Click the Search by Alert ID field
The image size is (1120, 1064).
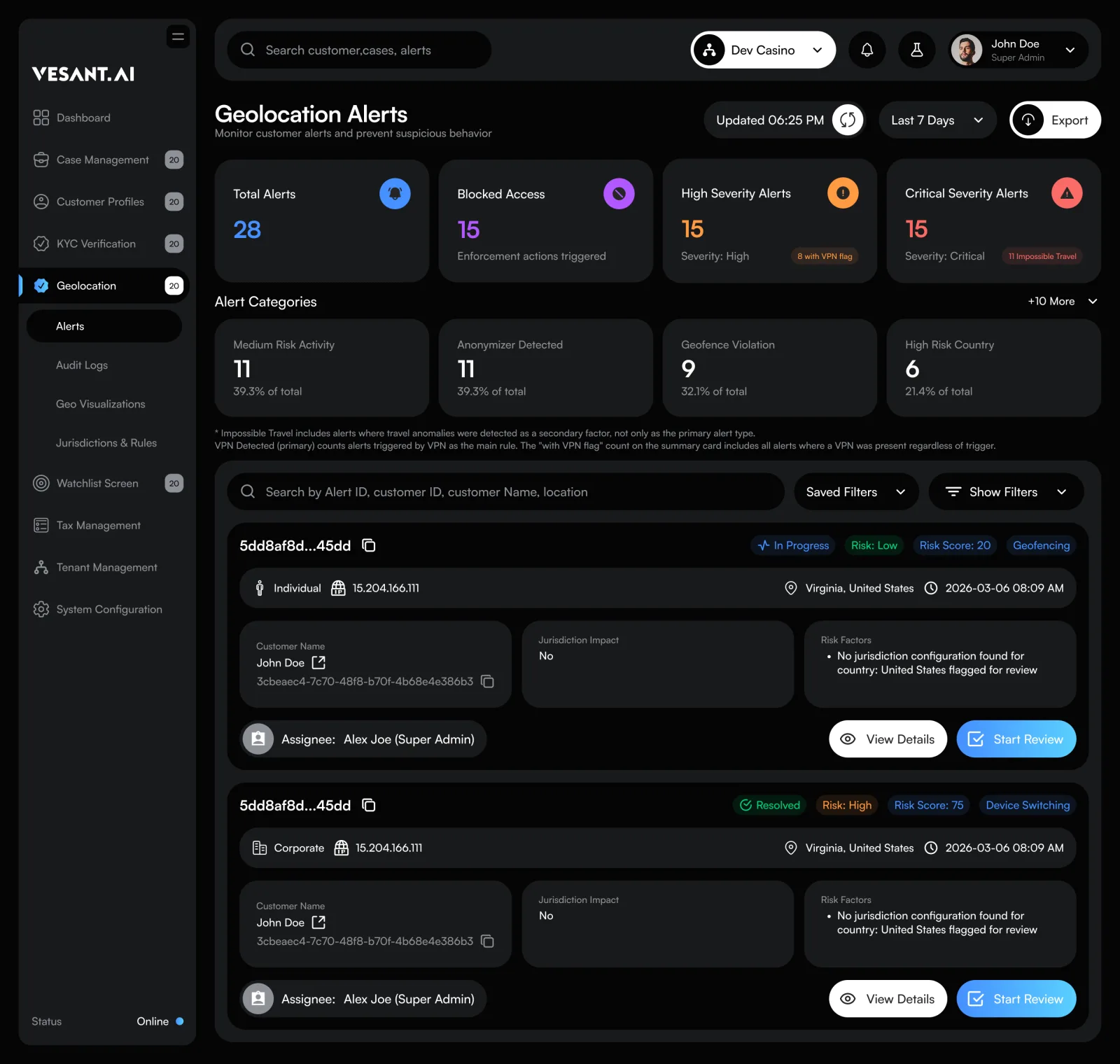pos(505,491)
